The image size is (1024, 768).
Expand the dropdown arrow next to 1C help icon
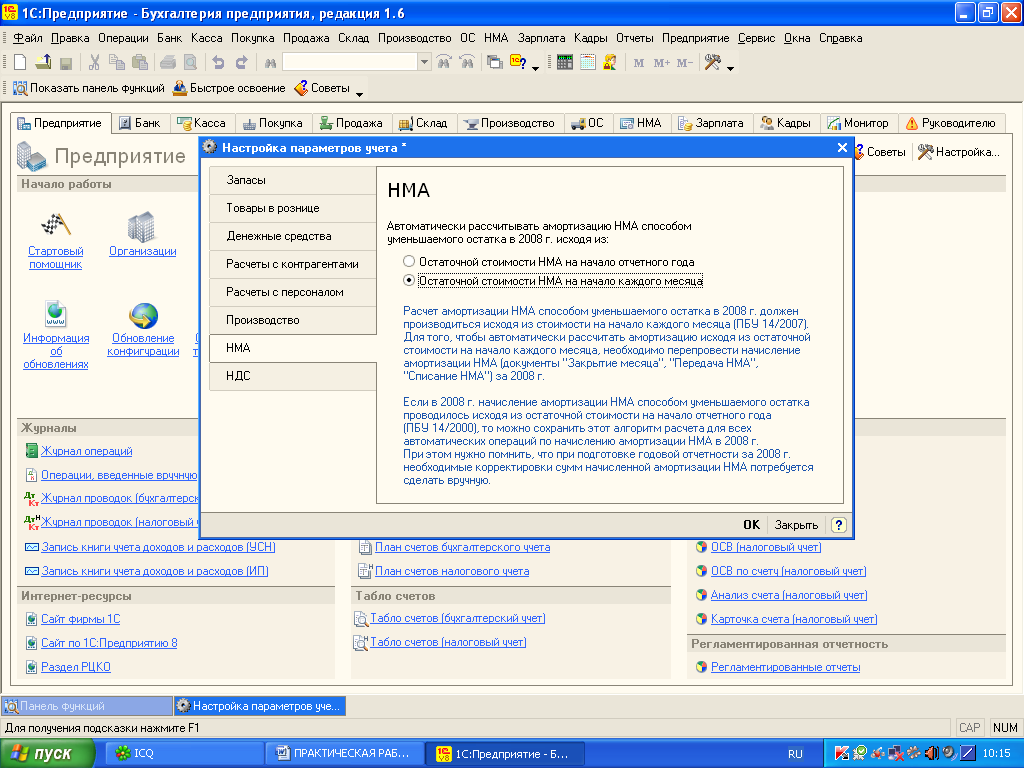pos(536,68)
